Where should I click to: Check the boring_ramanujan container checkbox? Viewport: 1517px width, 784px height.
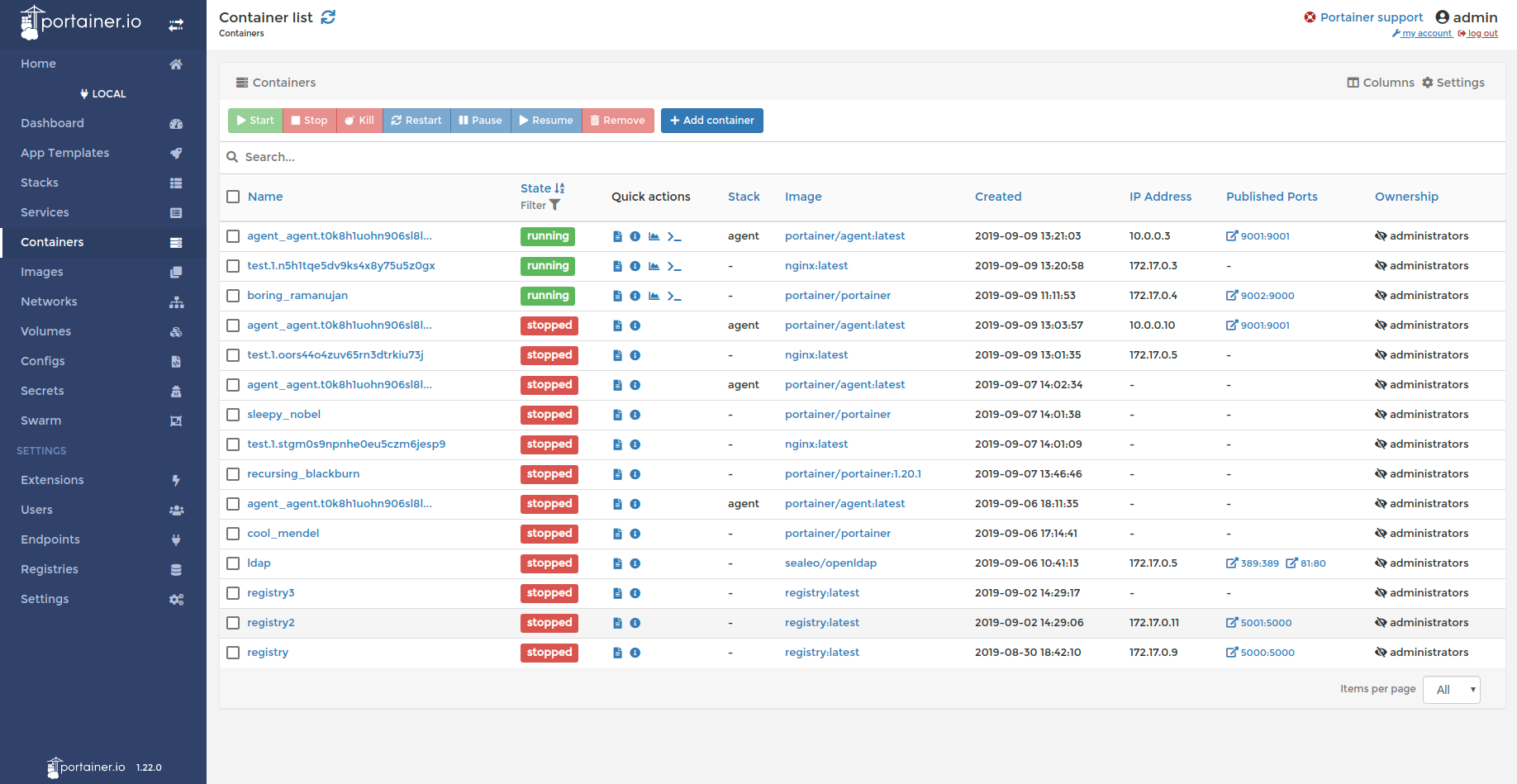233,296
